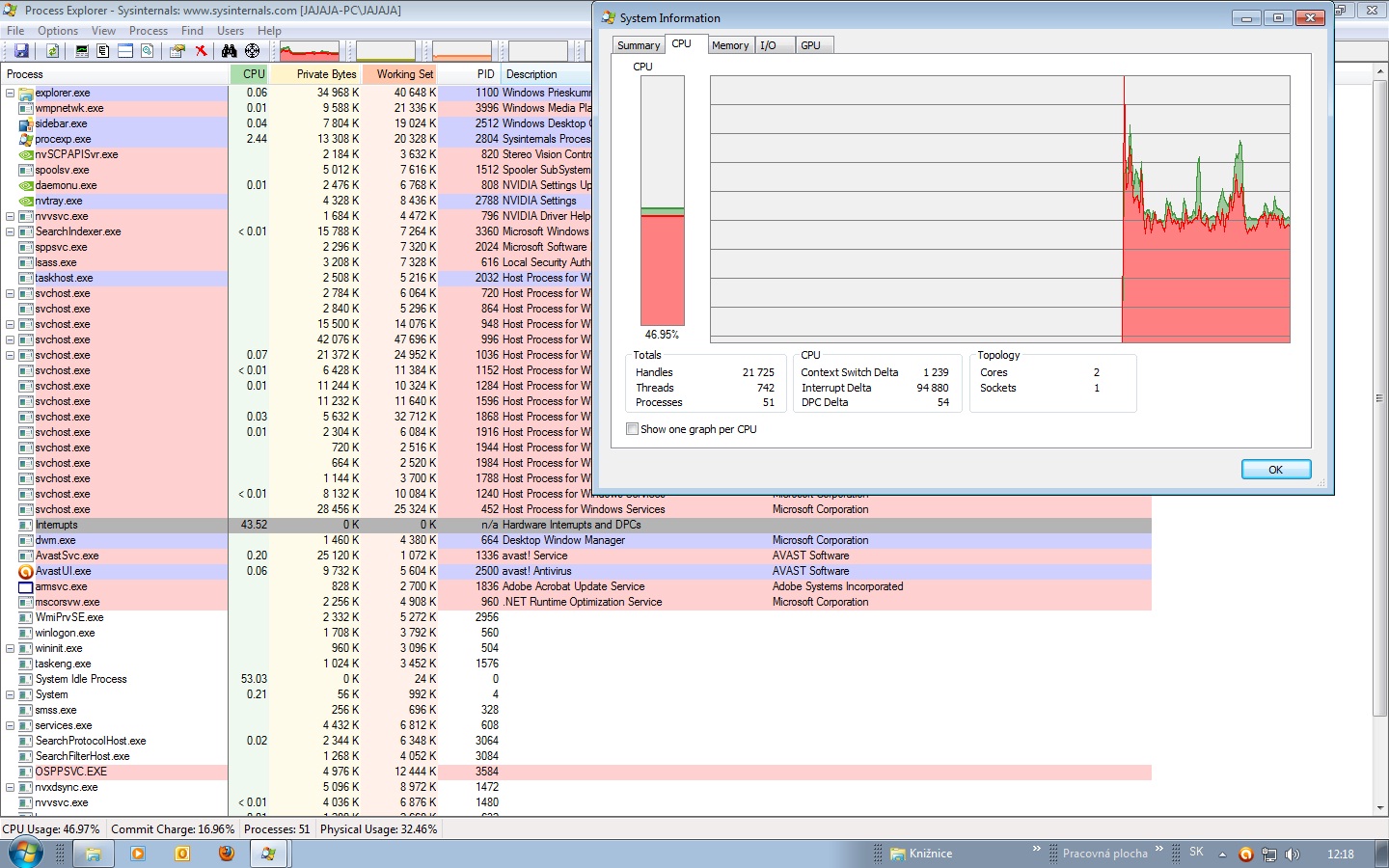
Task: Open the Process menu
Action: pyautogui.click(x=149, y=31)
